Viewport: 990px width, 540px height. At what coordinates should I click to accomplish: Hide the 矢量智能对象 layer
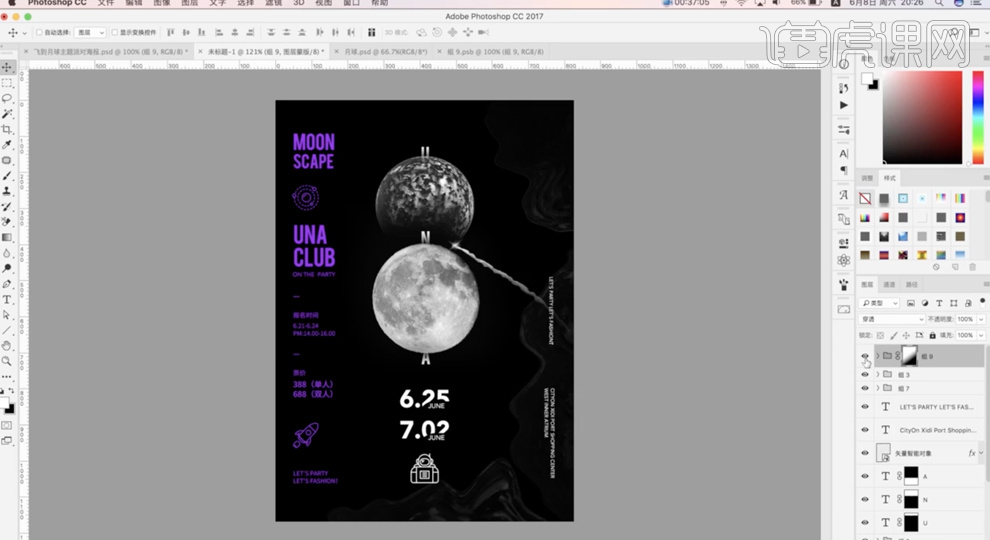click(x=865, y=453)
